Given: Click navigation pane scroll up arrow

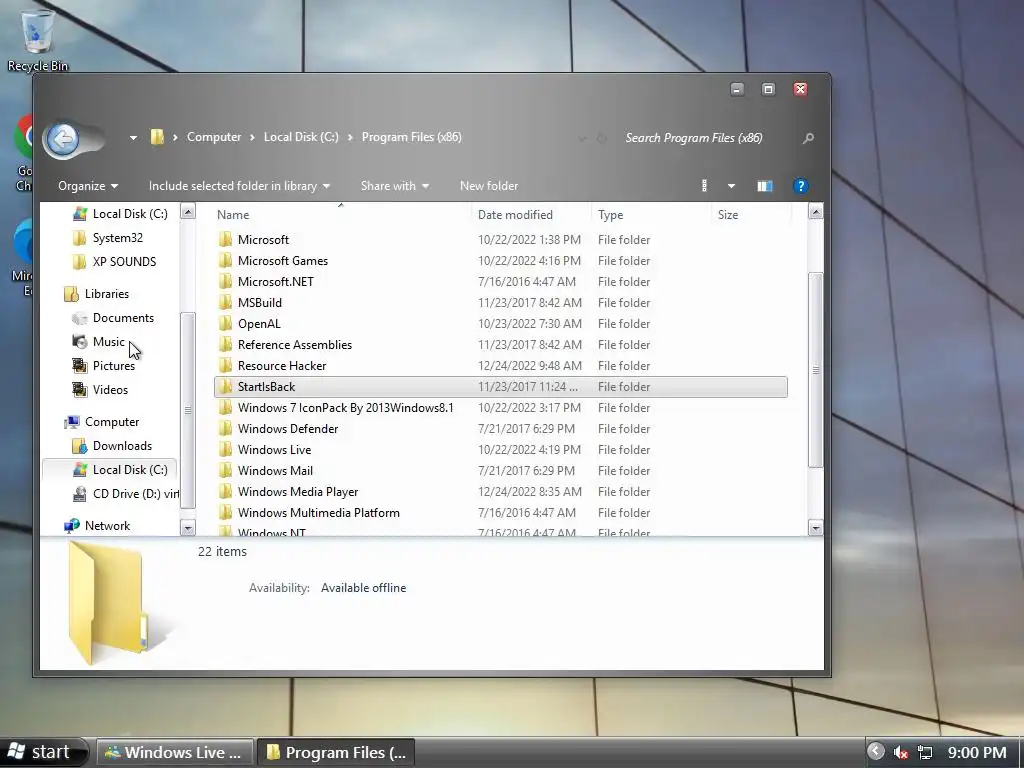Looking at the screenshot, I should click(188, 212).
